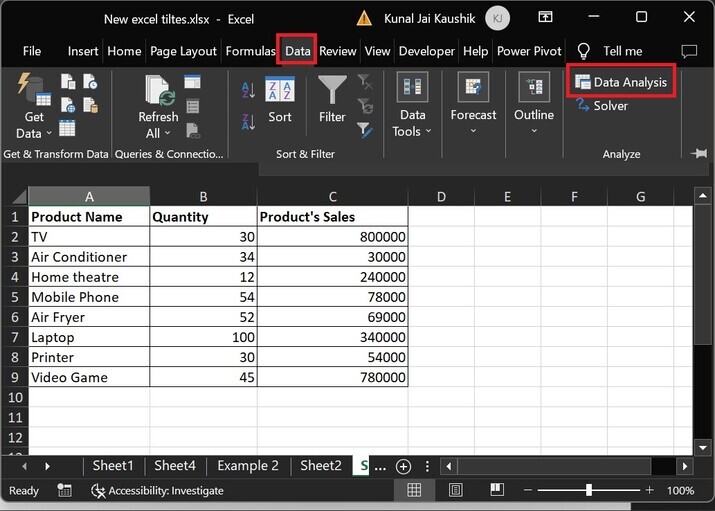Open the Formulas ribbon tab

(x=250, y=51)
